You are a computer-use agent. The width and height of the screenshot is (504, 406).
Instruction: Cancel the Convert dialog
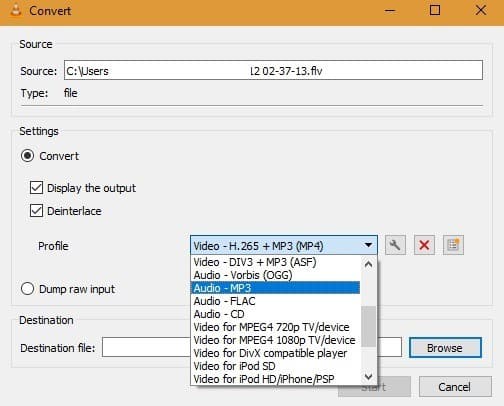455,387
